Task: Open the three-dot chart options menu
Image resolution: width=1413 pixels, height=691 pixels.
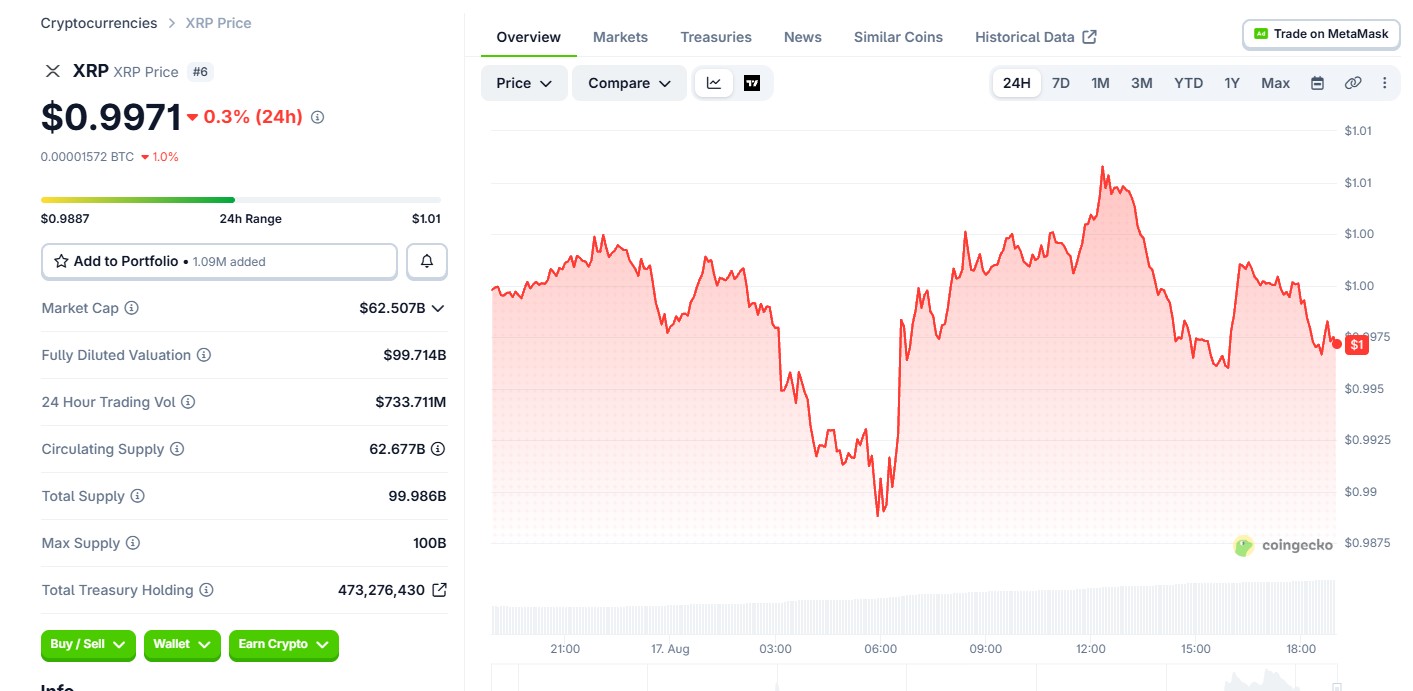Action: pyautogui.click(x=1385, y=83)
